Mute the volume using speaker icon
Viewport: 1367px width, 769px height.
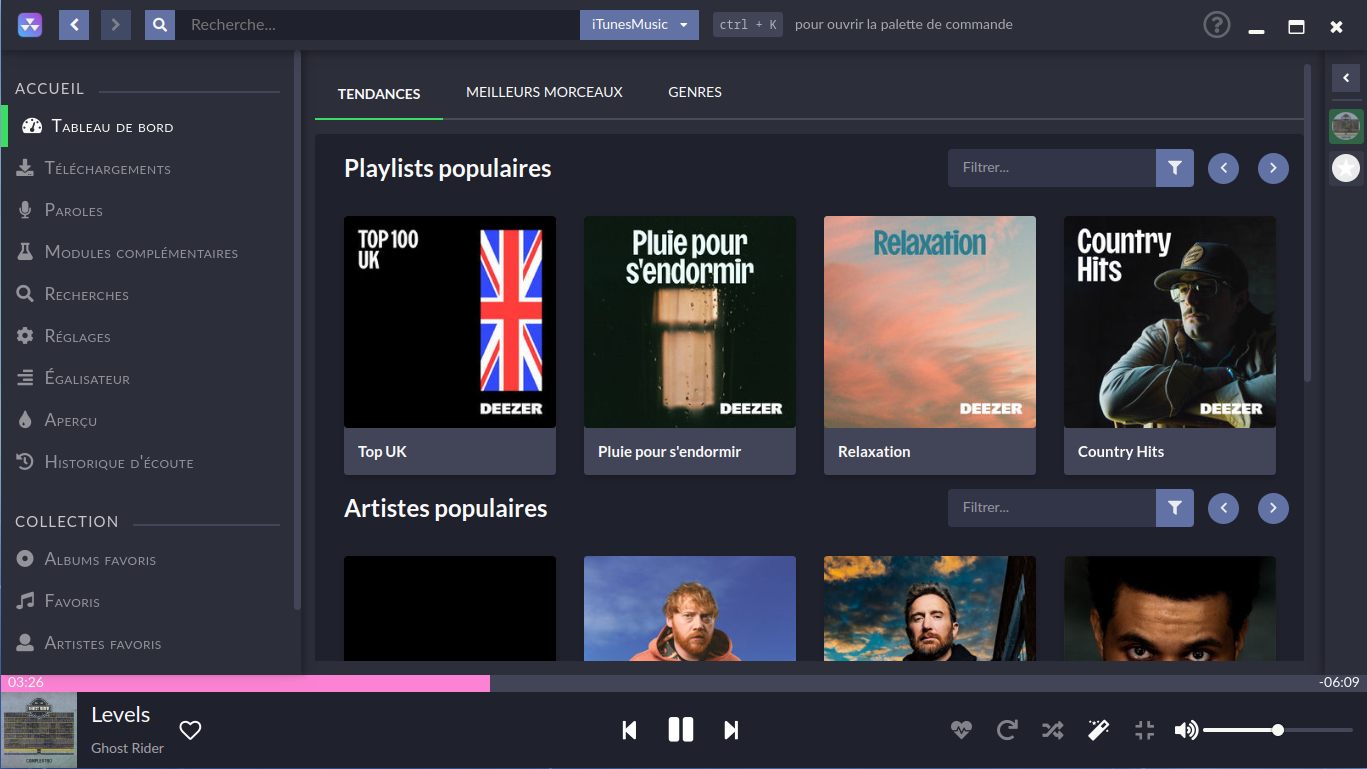pos(1186,731)
